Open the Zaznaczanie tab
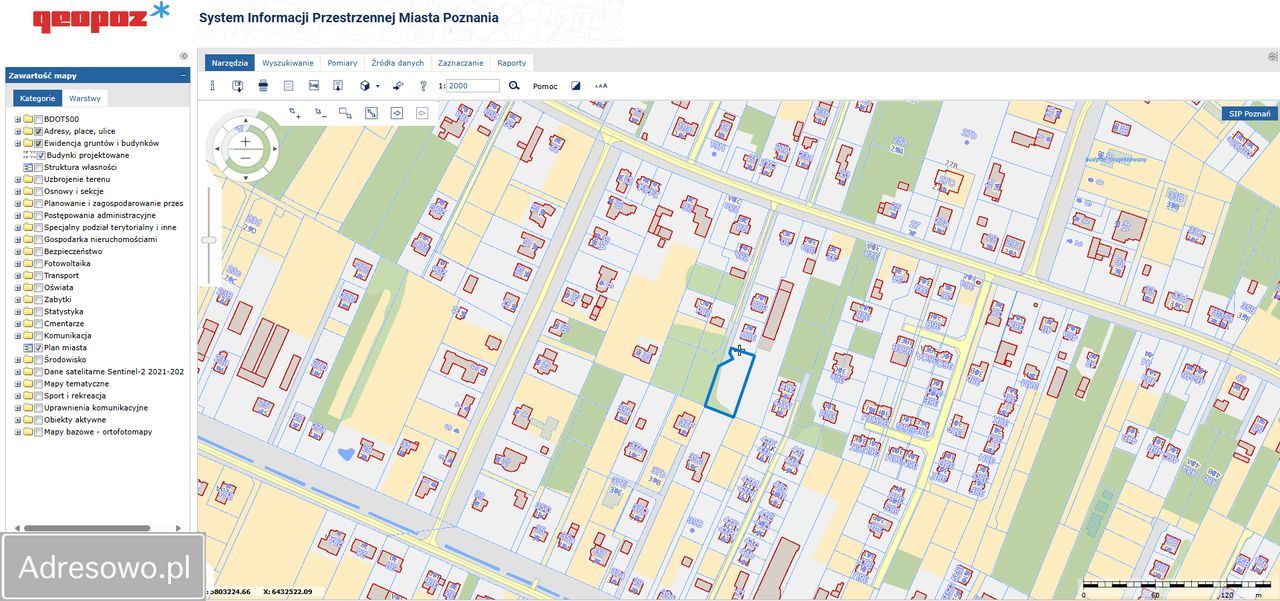1280x601 pixels. pyautogui.click(x=460, y=63)
